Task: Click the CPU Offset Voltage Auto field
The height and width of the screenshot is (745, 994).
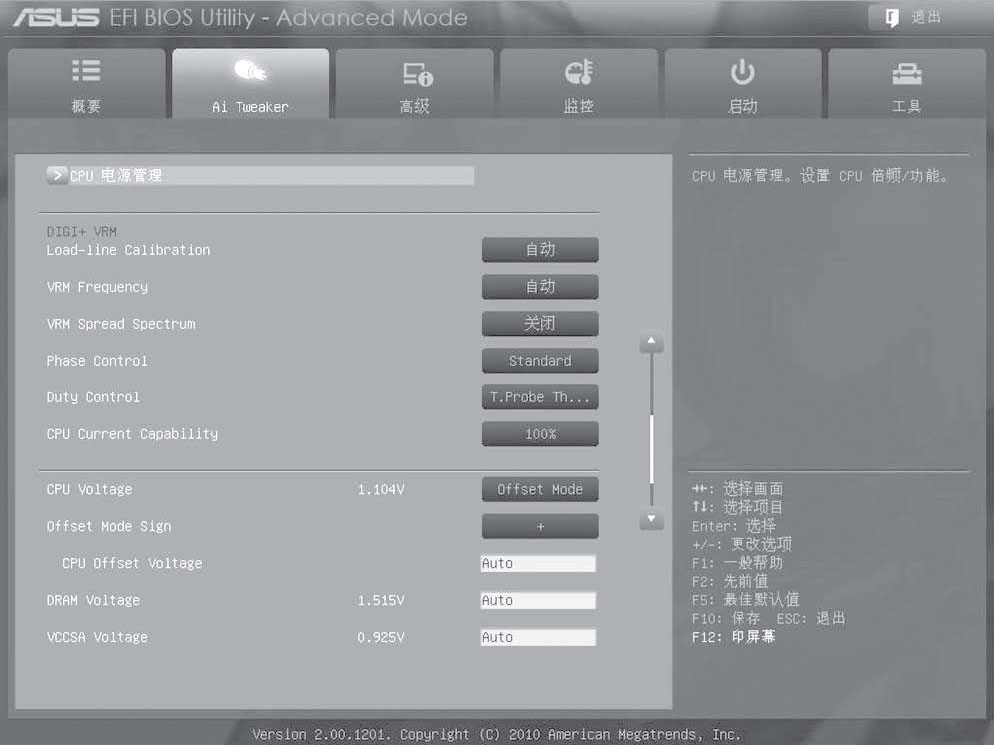Action: (538, 563)
